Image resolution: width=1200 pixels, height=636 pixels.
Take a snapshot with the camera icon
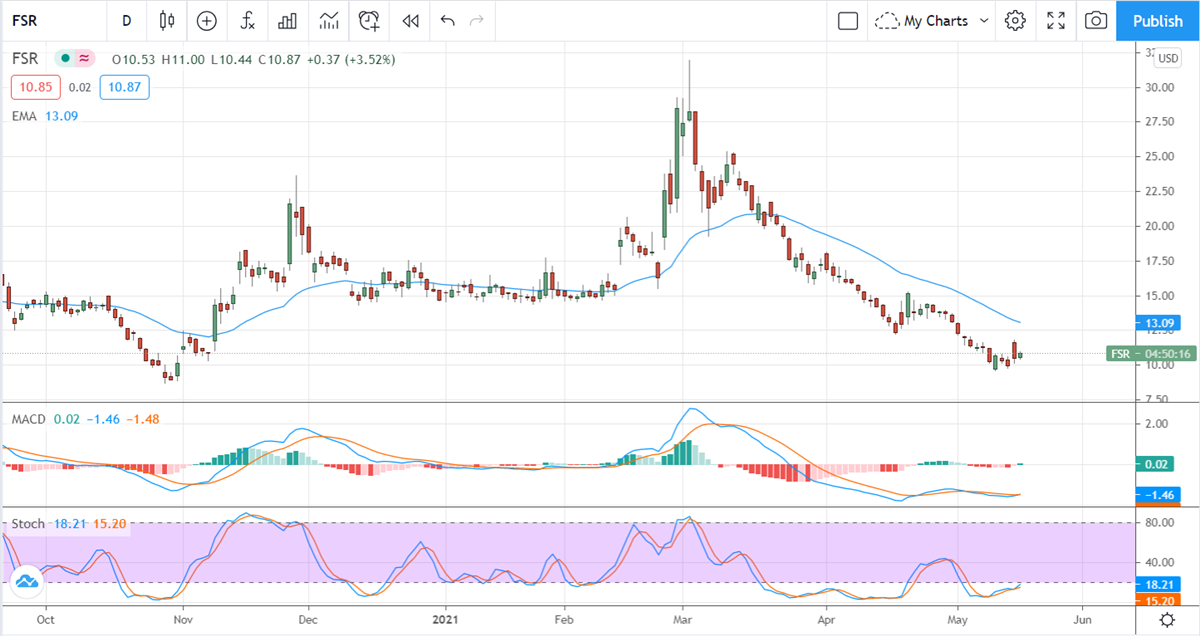(1095, 20)
